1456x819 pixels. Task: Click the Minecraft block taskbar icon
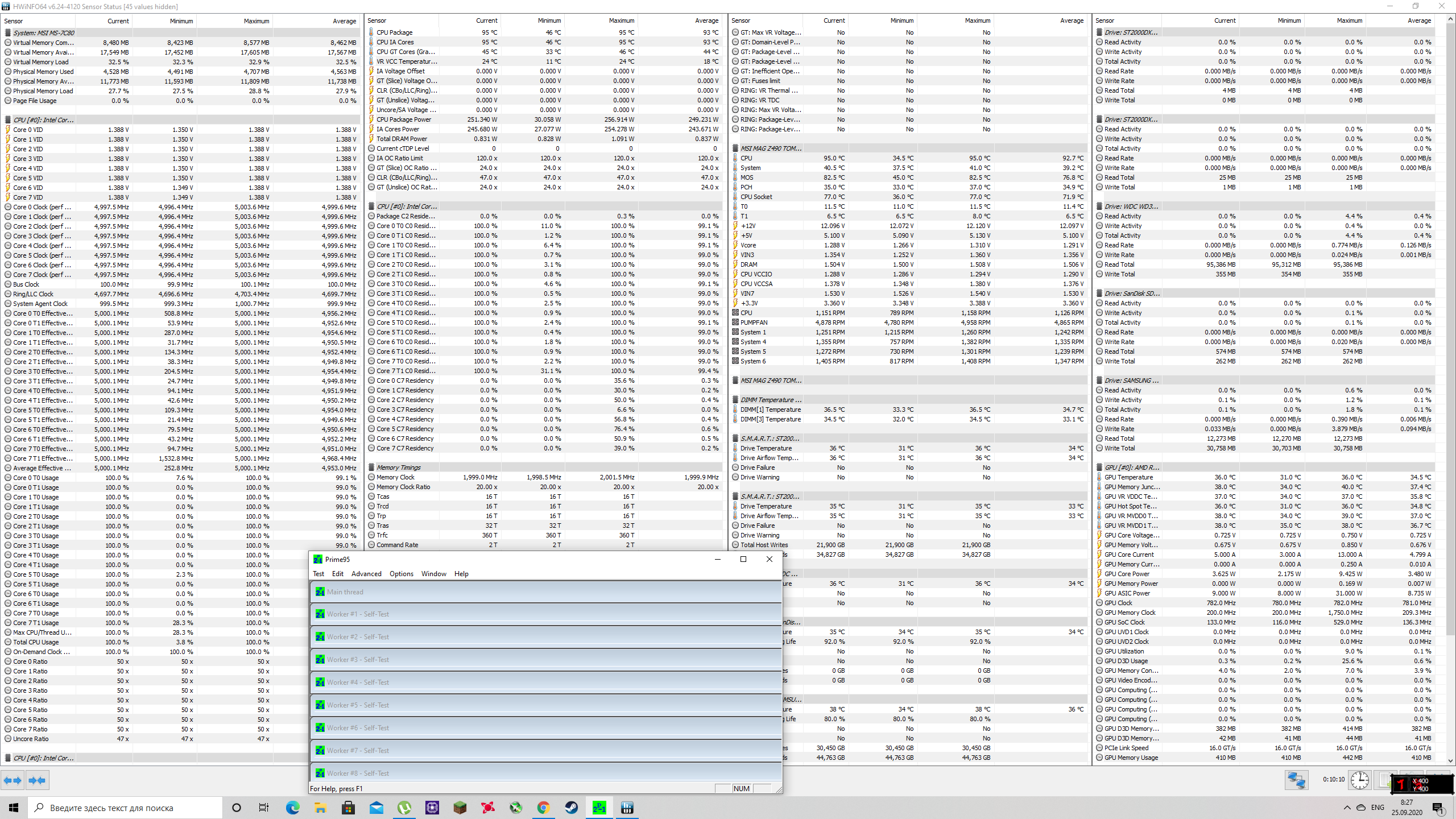460,808
